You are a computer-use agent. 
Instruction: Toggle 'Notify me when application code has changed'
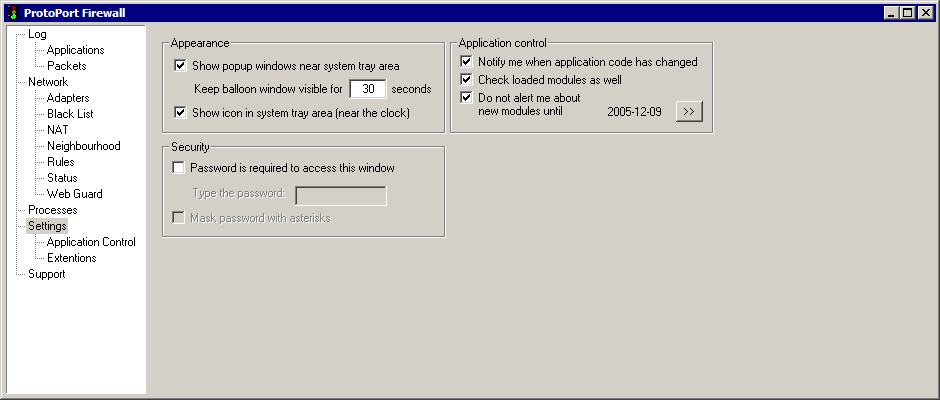[467, 62]
